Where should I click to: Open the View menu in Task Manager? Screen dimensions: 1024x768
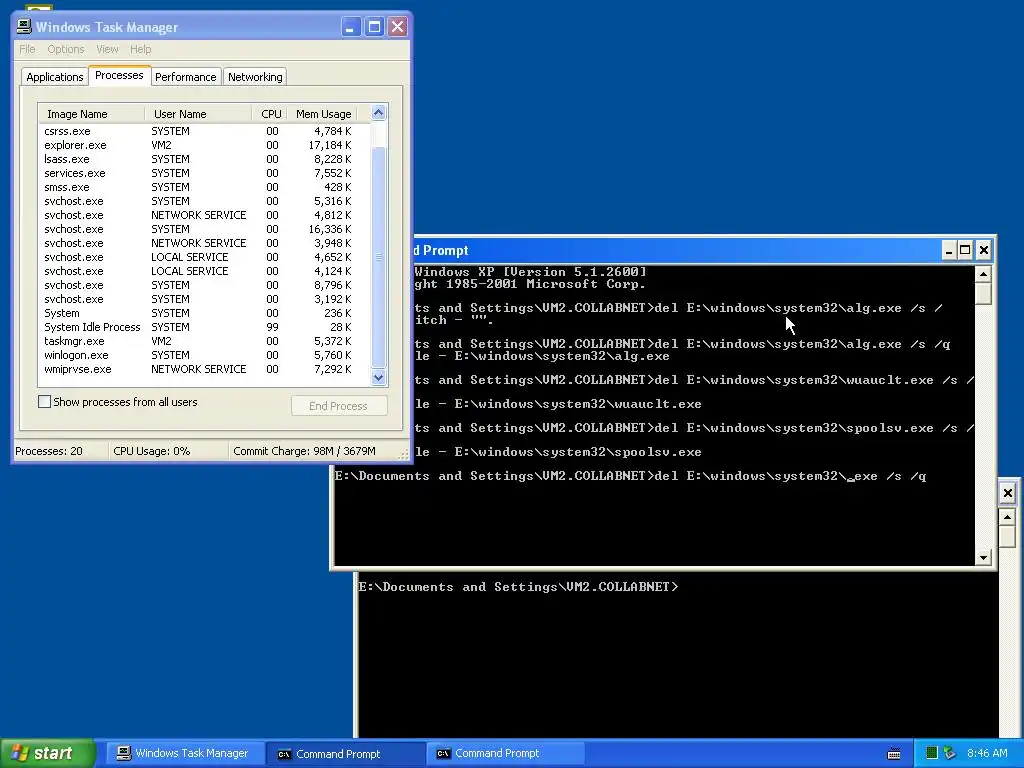tap(107, 49)
